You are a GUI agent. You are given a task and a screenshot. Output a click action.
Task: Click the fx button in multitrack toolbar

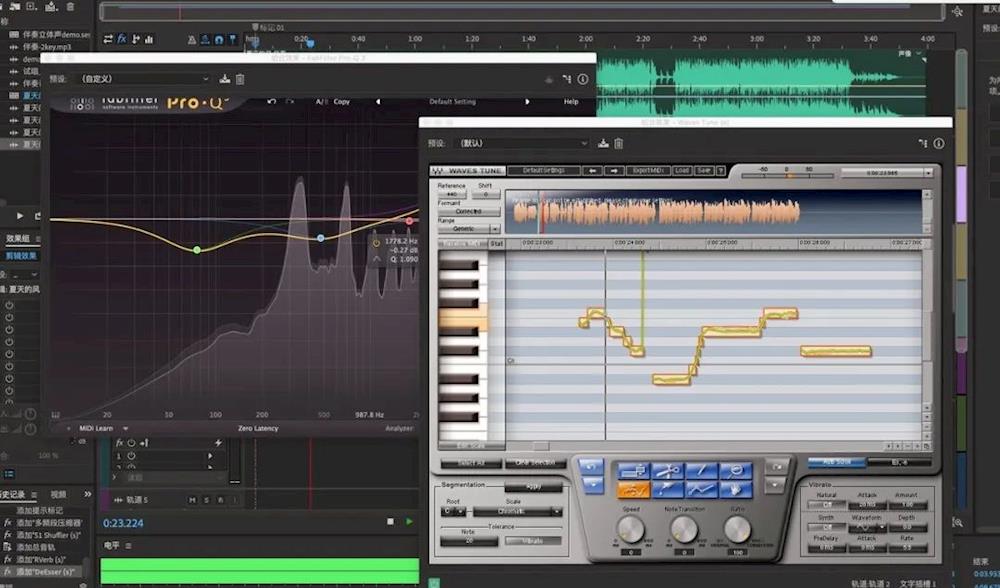(x=122, y=39)
